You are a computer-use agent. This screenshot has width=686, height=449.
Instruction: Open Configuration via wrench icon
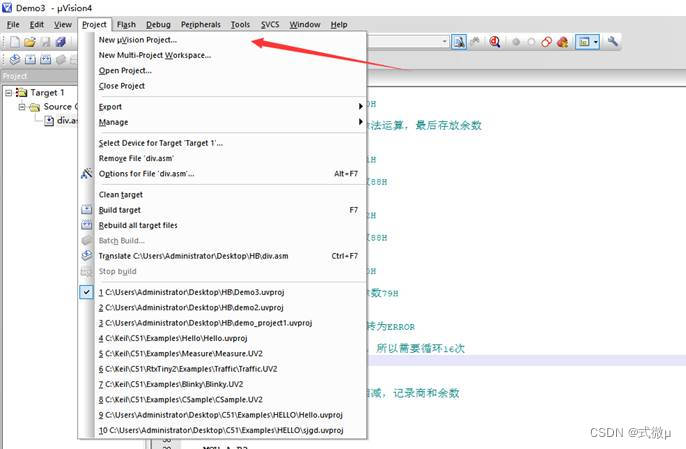[x=613, y=42]
